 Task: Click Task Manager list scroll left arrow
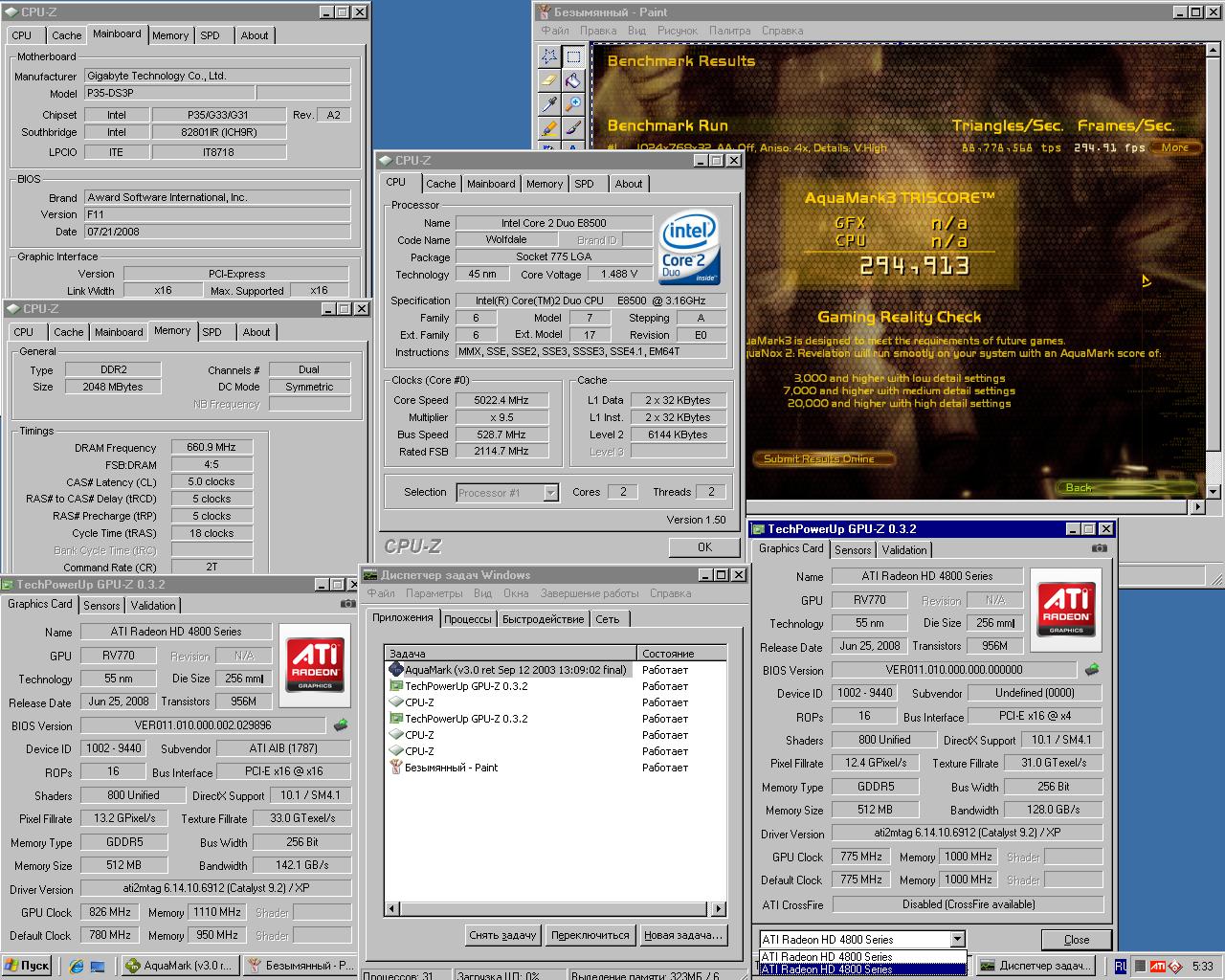[x=392, y=908]
